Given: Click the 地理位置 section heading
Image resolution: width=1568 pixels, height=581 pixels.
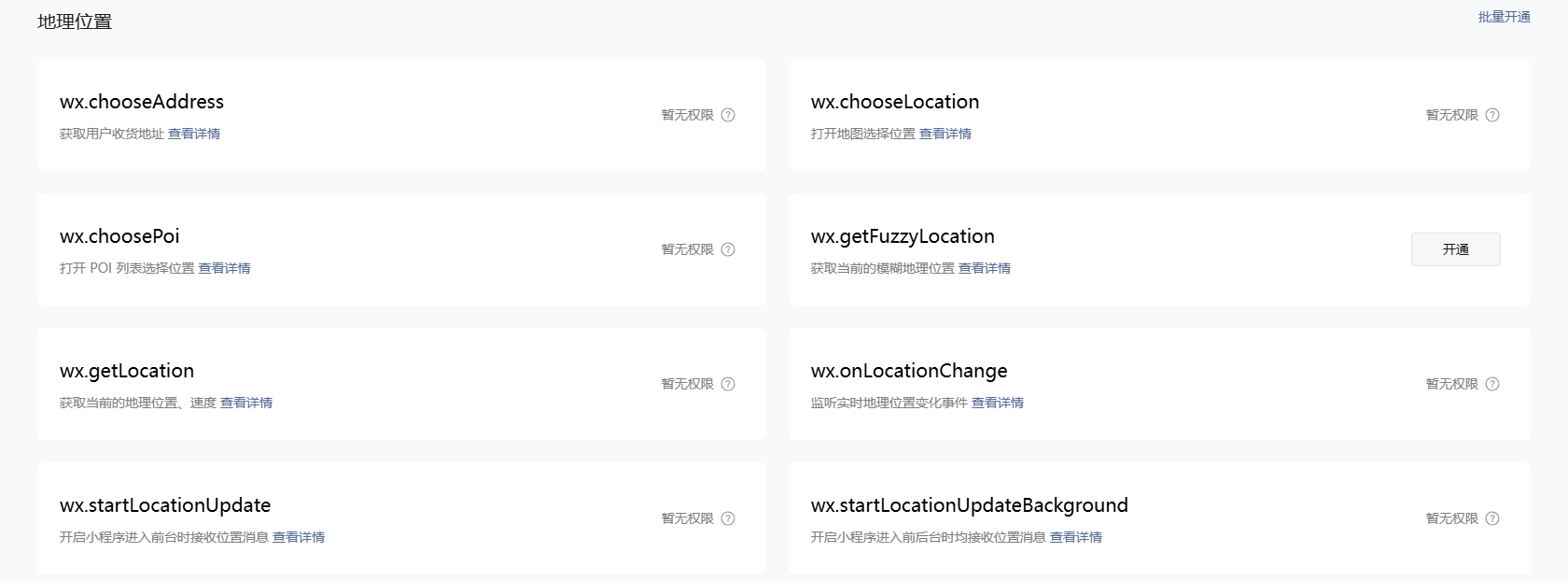Looking at the screenshot, I should click(x=75, y=21).
